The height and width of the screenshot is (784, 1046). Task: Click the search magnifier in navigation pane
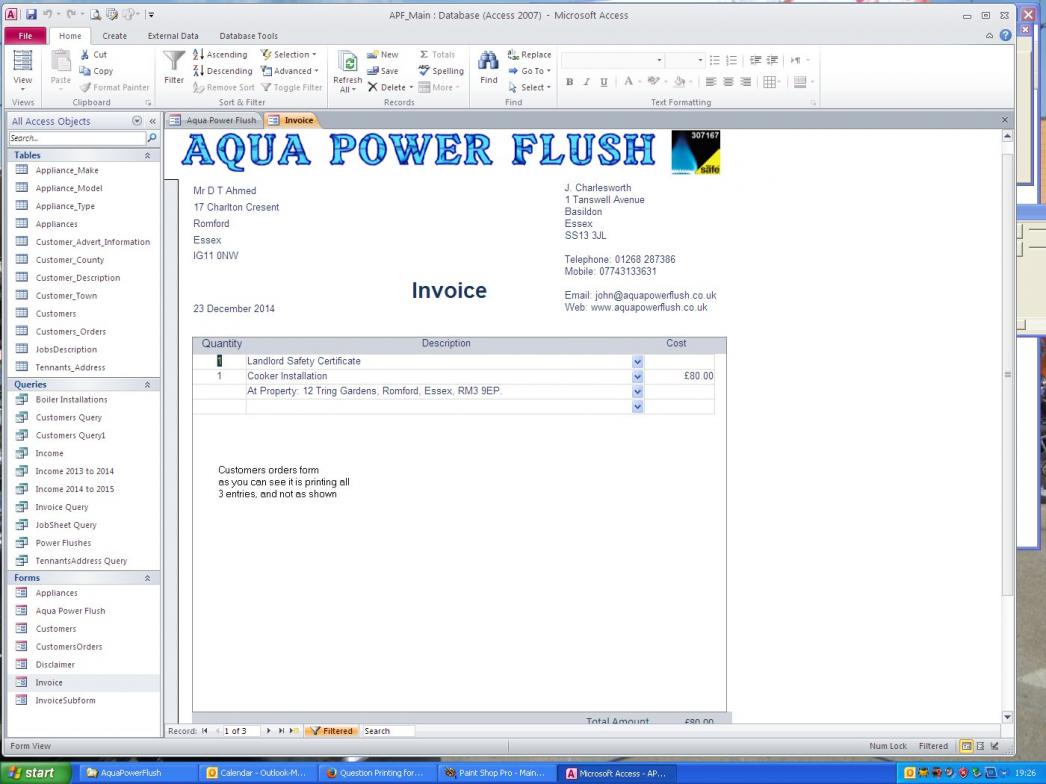pos(152,137)
